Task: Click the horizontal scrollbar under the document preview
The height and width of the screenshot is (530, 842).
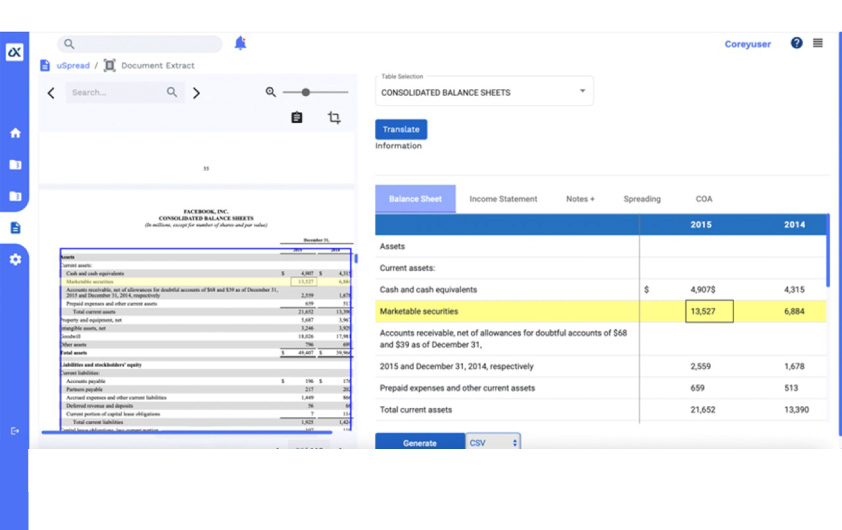Action: [x=186, y=432]
